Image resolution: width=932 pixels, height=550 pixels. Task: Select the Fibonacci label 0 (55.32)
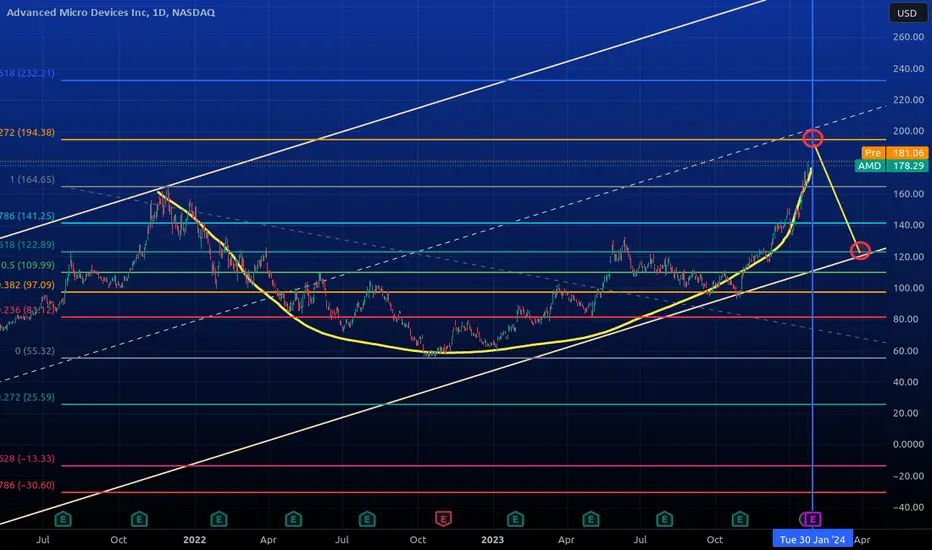tap(34, 351)
